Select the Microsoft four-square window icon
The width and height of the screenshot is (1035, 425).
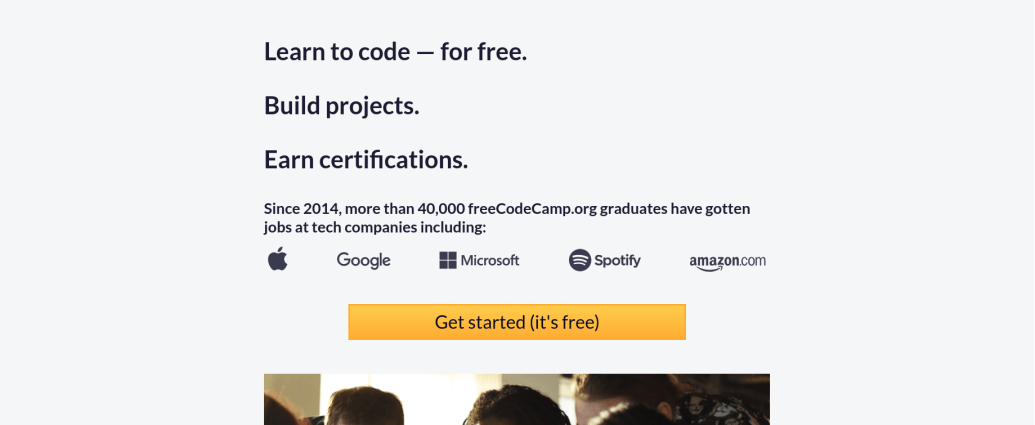point(448,260)
